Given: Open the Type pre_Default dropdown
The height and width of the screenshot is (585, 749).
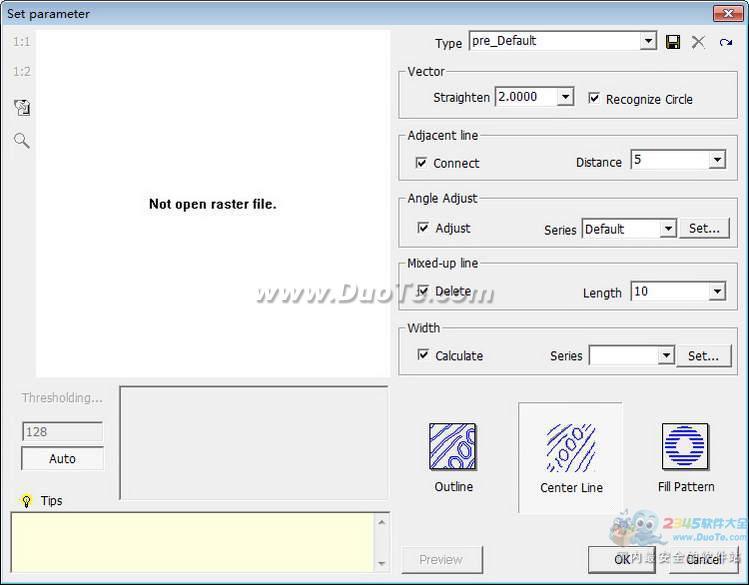Looking at the screenshot, I should 648,41.
